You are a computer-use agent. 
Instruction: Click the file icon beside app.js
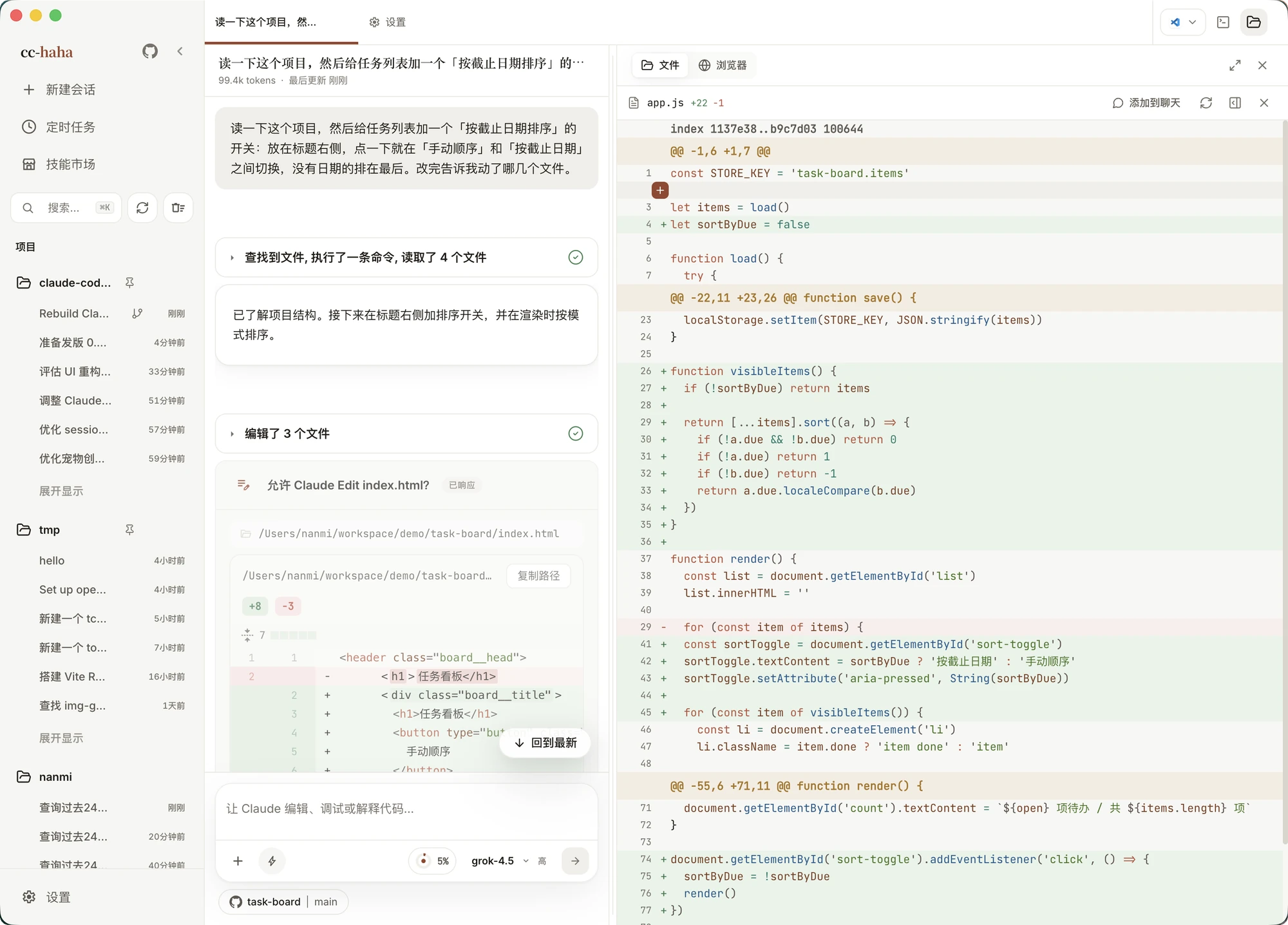tap(634, 103)
